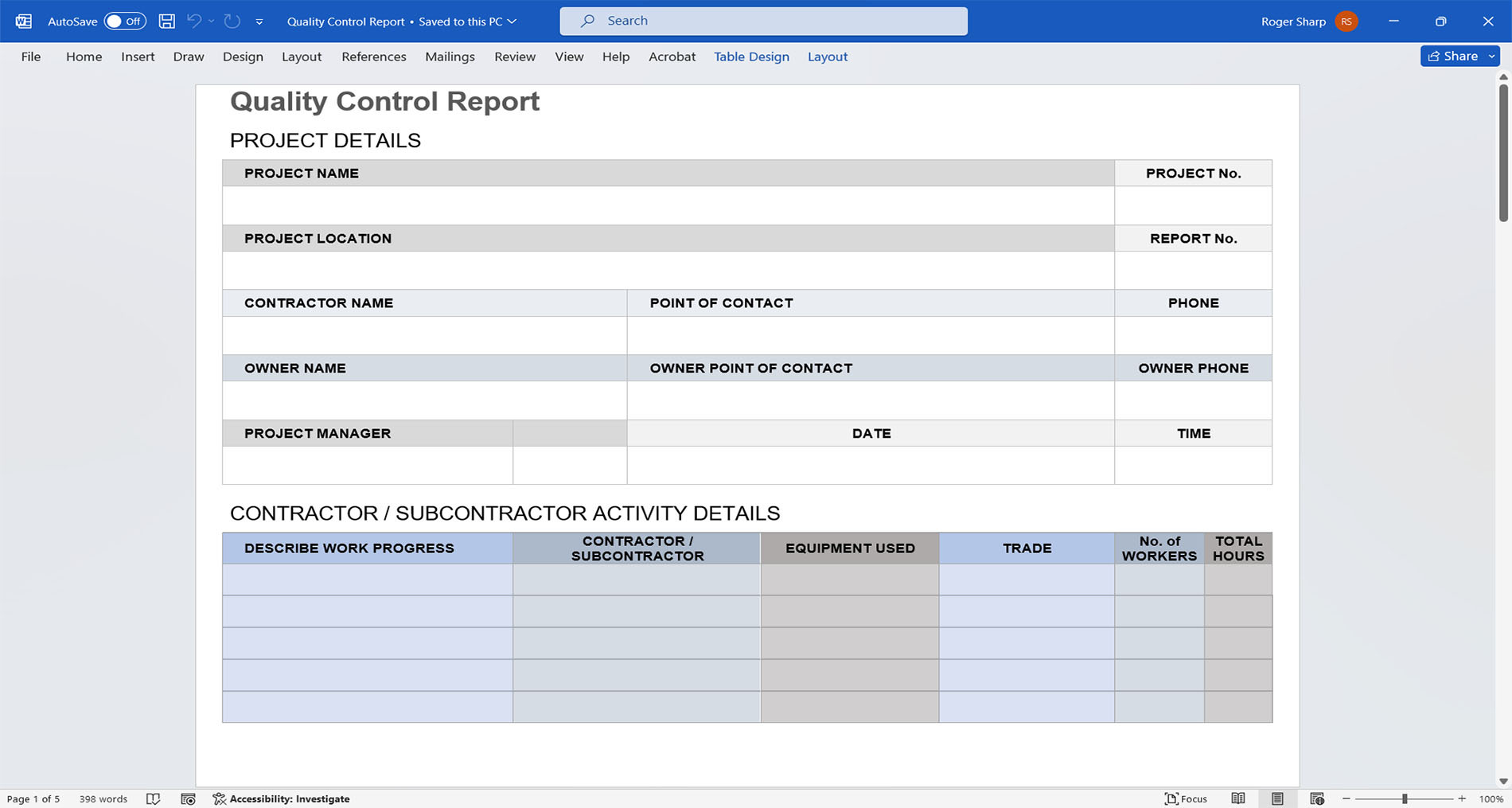Open the table Layout contextual tab
The width and height of the screenshot is (1512, 808).
(x=828, y=57)
